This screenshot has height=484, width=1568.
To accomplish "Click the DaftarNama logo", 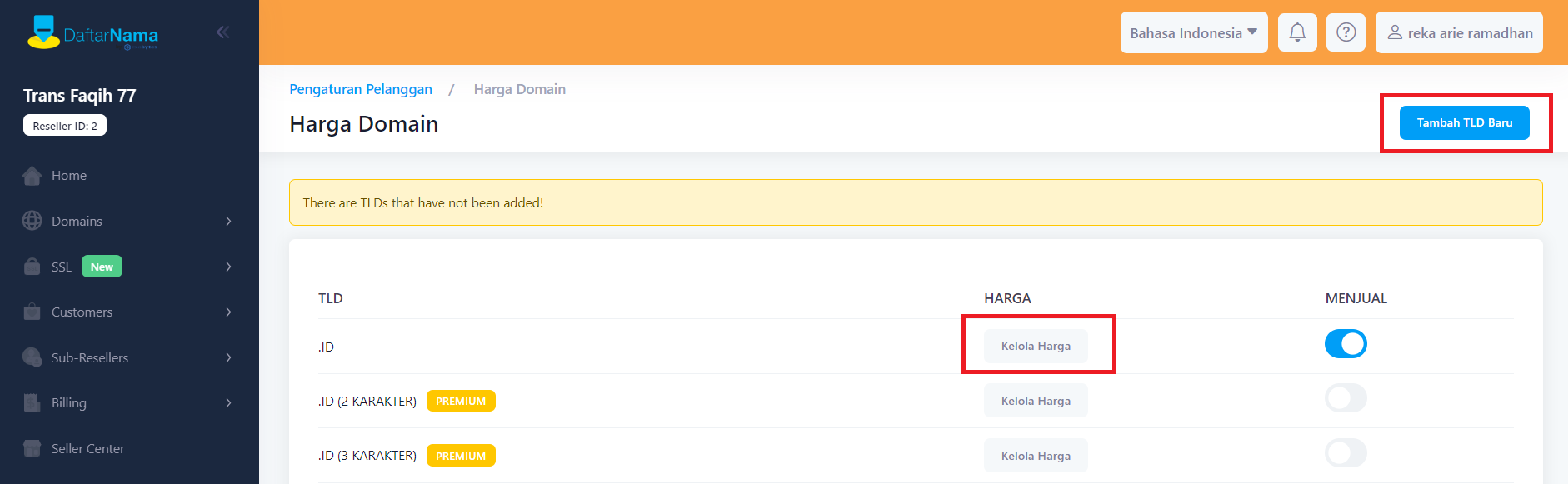I will point(92,33).
